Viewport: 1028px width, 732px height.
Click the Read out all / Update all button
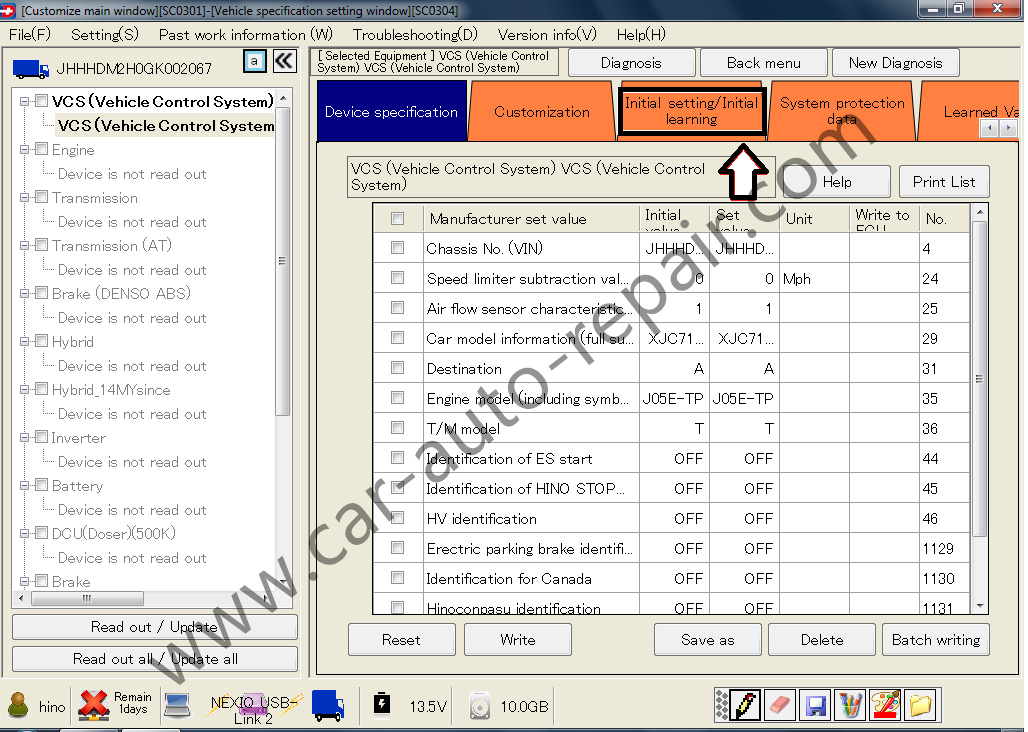(155, 659)
